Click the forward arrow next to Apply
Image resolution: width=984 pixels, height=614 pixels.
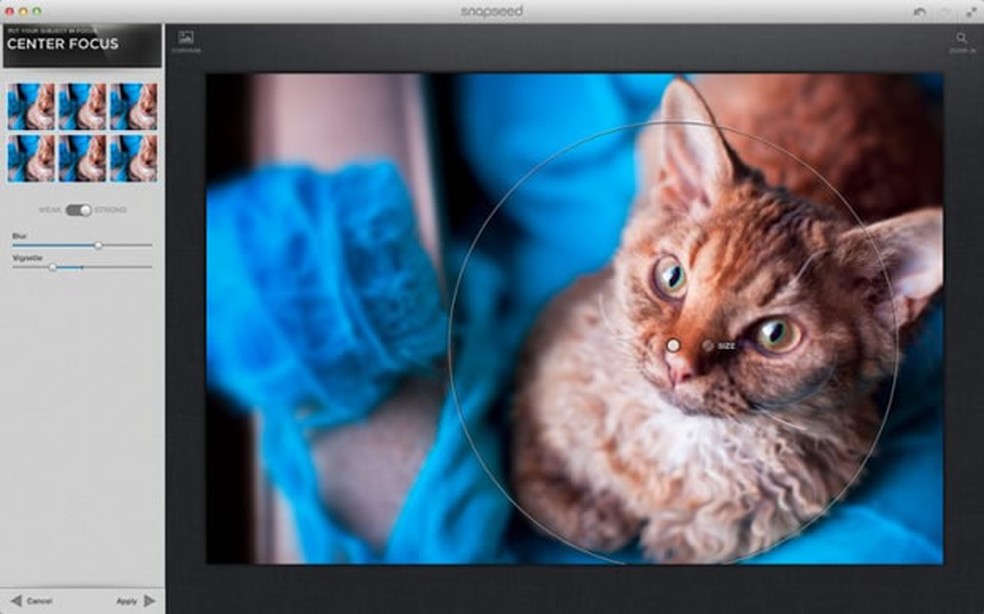(x=147, y=602)
